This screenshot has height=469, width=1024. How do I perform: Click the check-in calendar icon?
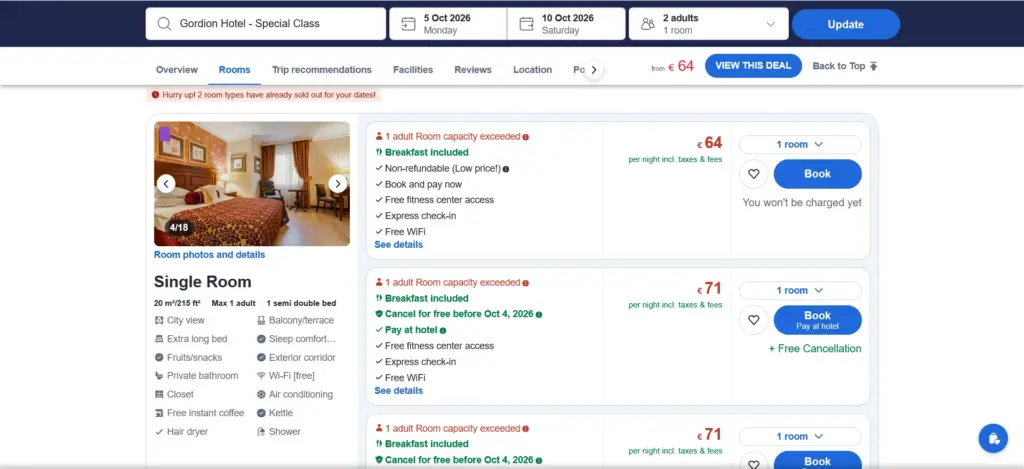click(408, 24)
